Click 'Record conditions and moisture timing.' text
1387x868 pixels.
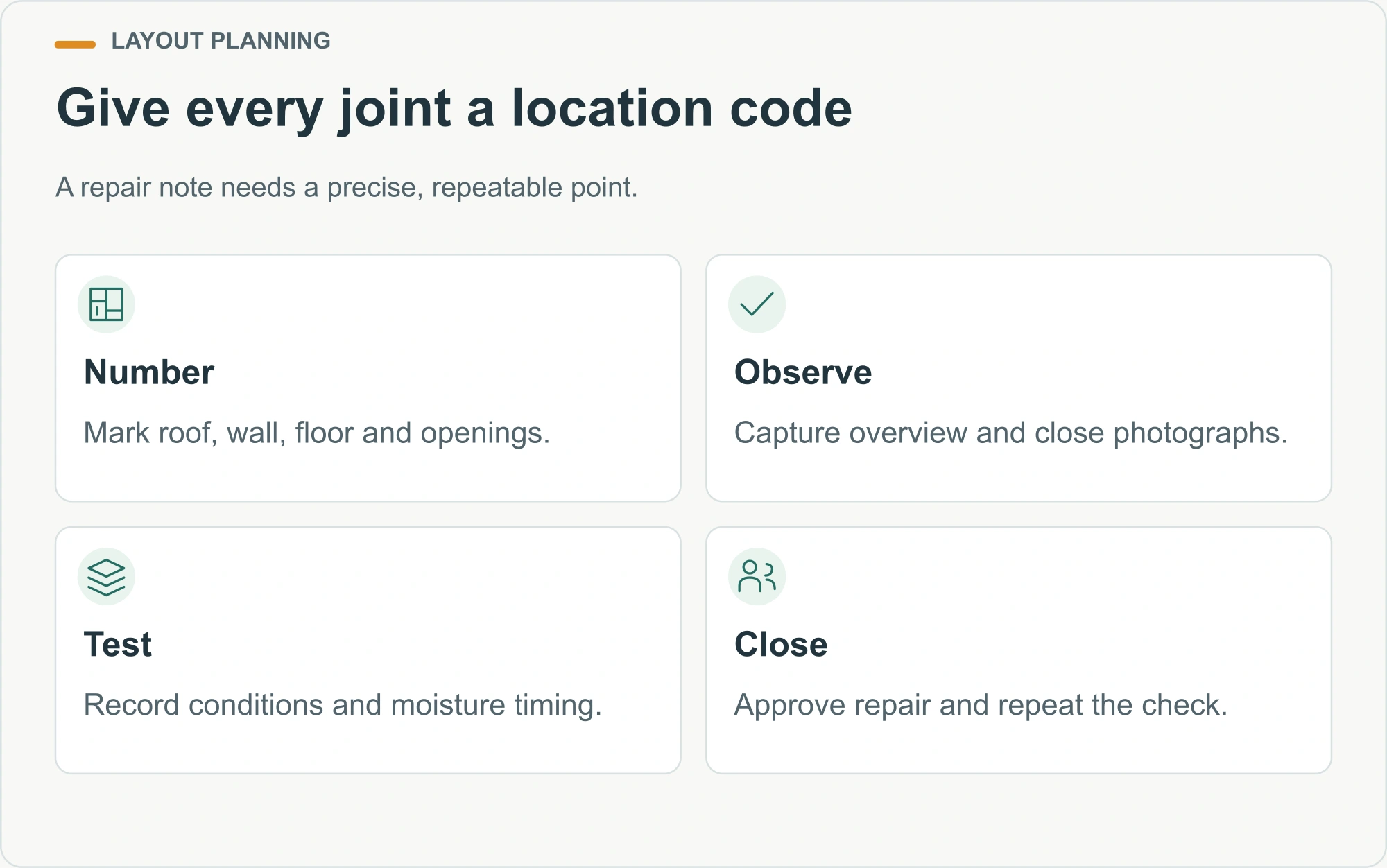click(x=343, y=705)
